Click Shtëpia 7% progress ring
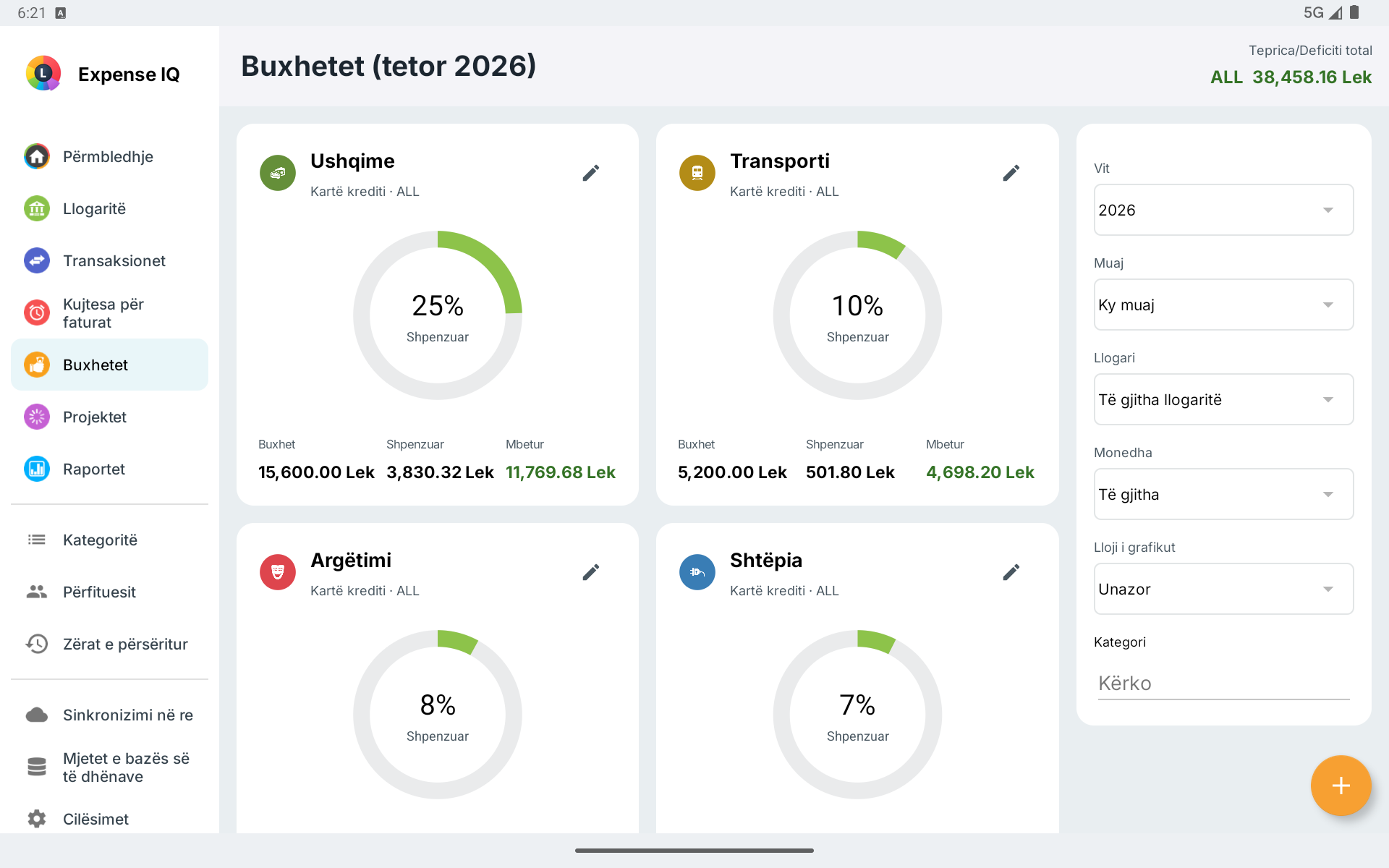The image size is (1389, 868). [857, 715]
